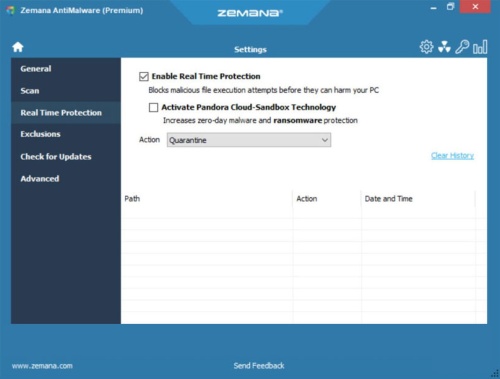This screenshot has height=379, width=500.
Task: Click the Zemana app logo in title bar
Action: point(10,10)
